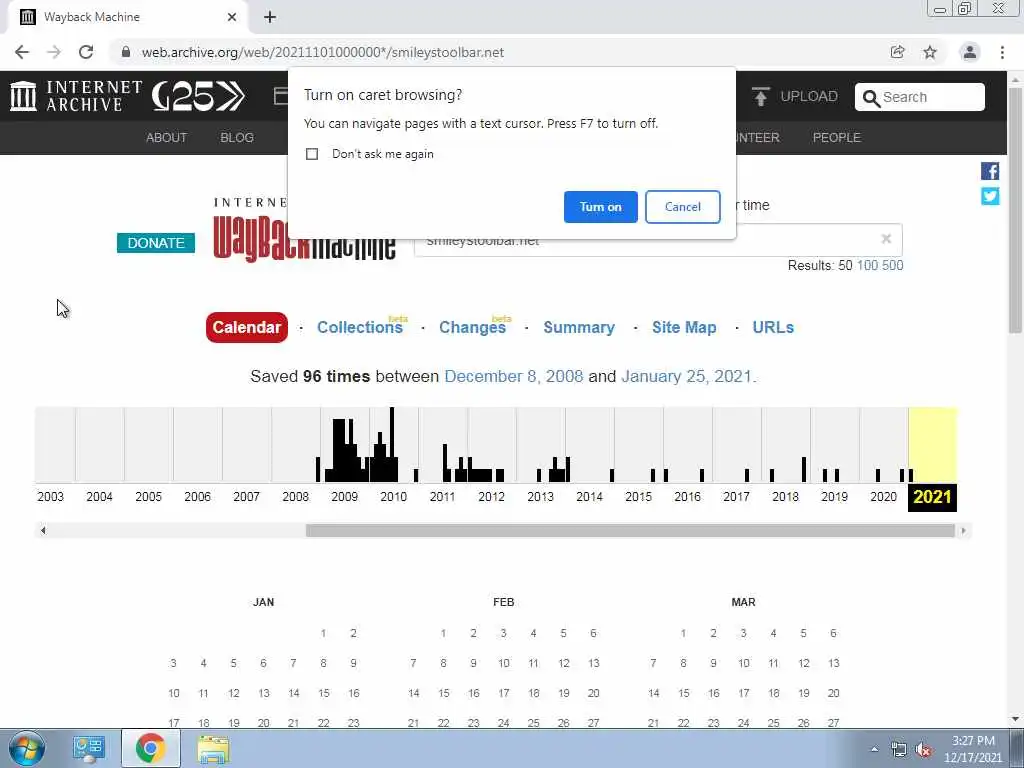Click the timeline horizontal scrollbar thumb
The width and height of the screenshot is (1024, 768).
pyautogui.click(x=630, y=531)
